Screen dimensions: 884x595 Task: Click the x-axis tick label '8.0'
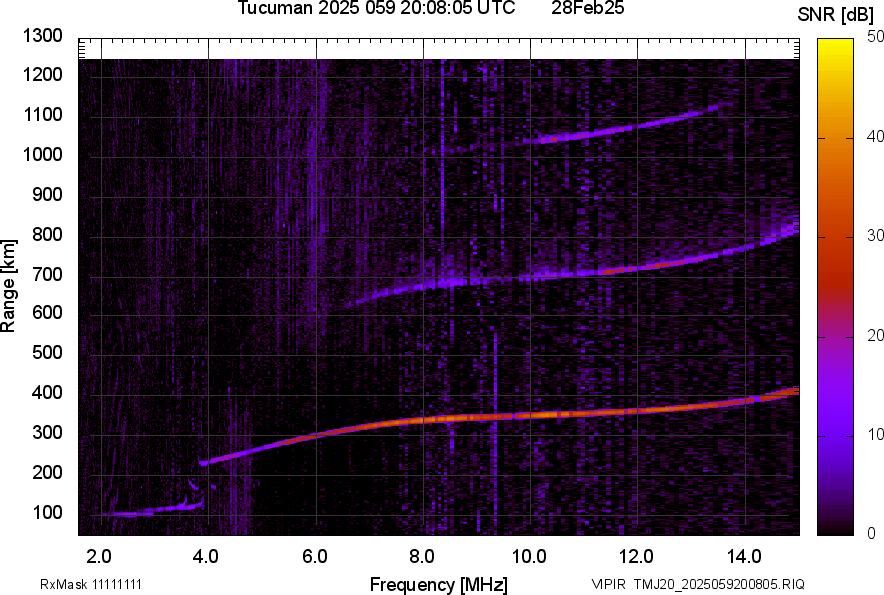click(x=422, y=557)
